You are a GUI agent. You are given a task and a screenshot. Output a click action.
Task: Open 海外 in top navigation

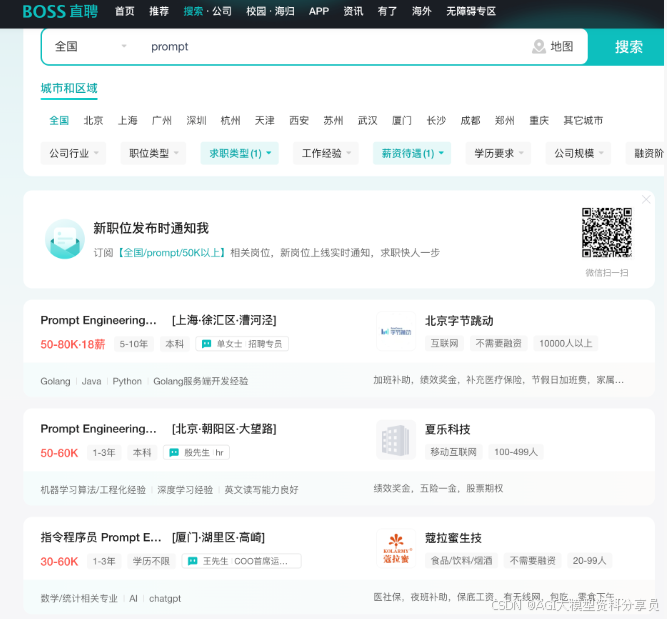click(422, 11)
